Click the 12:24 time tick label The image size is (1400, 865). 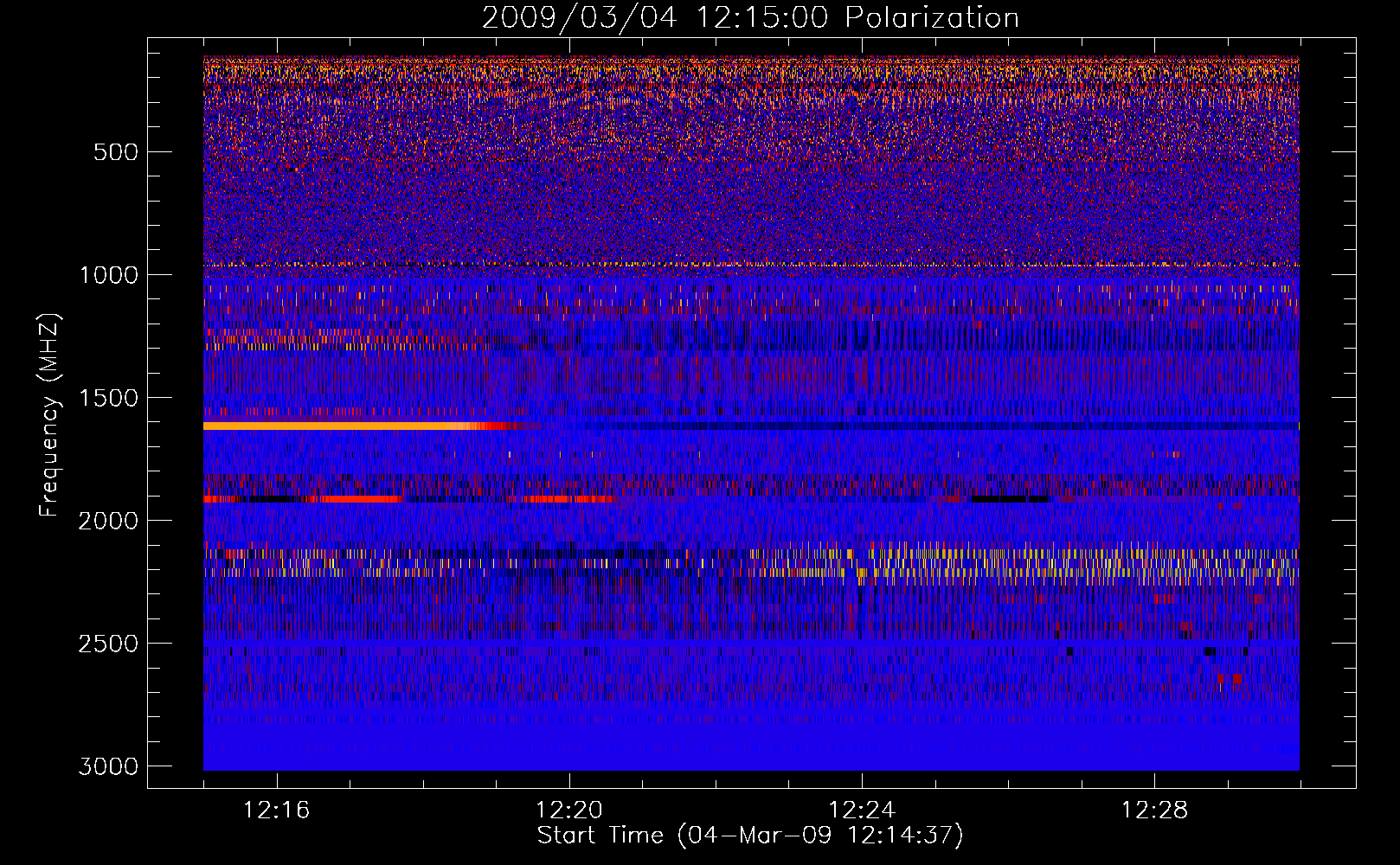pyautogui.click(x=862, y=811)
